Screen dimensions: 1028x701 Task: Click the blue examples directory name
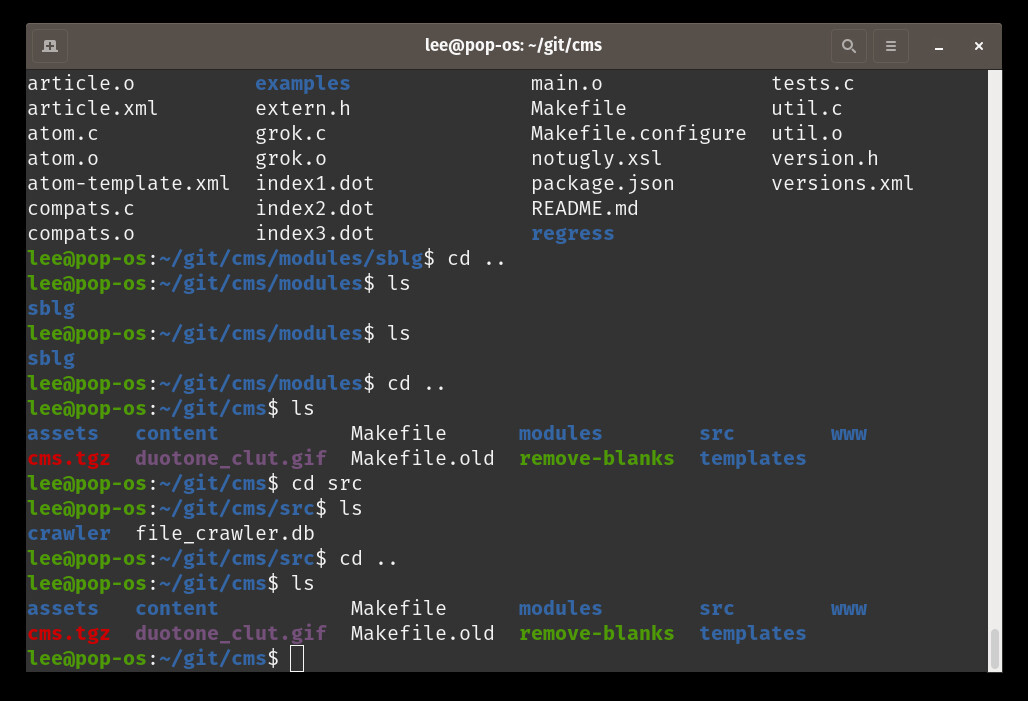click(x=302, y=83)
